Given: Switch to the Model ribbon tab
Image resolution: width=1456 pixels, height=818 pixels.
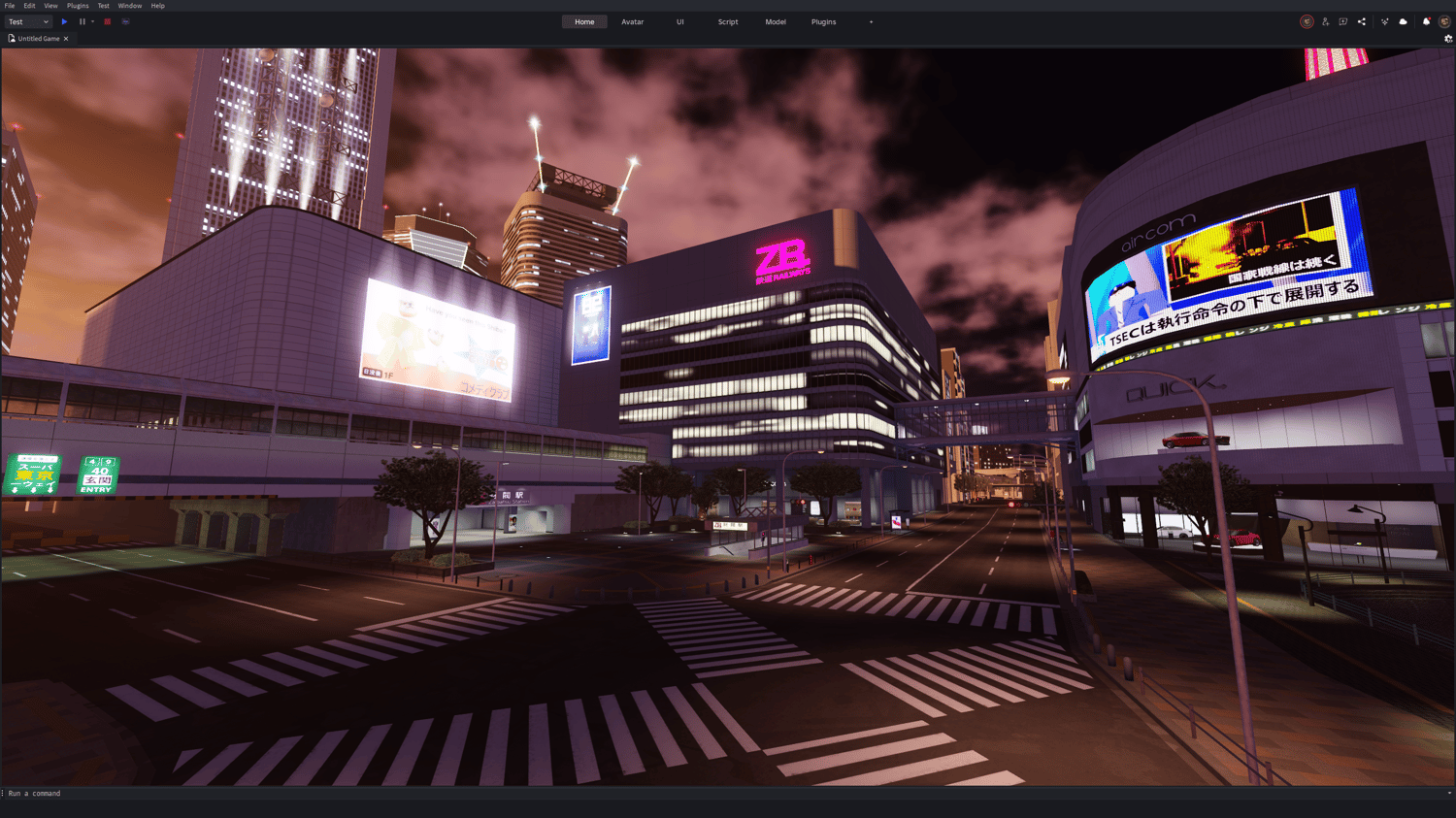Looking at the screenshot, I should click(x=776, y=21).
